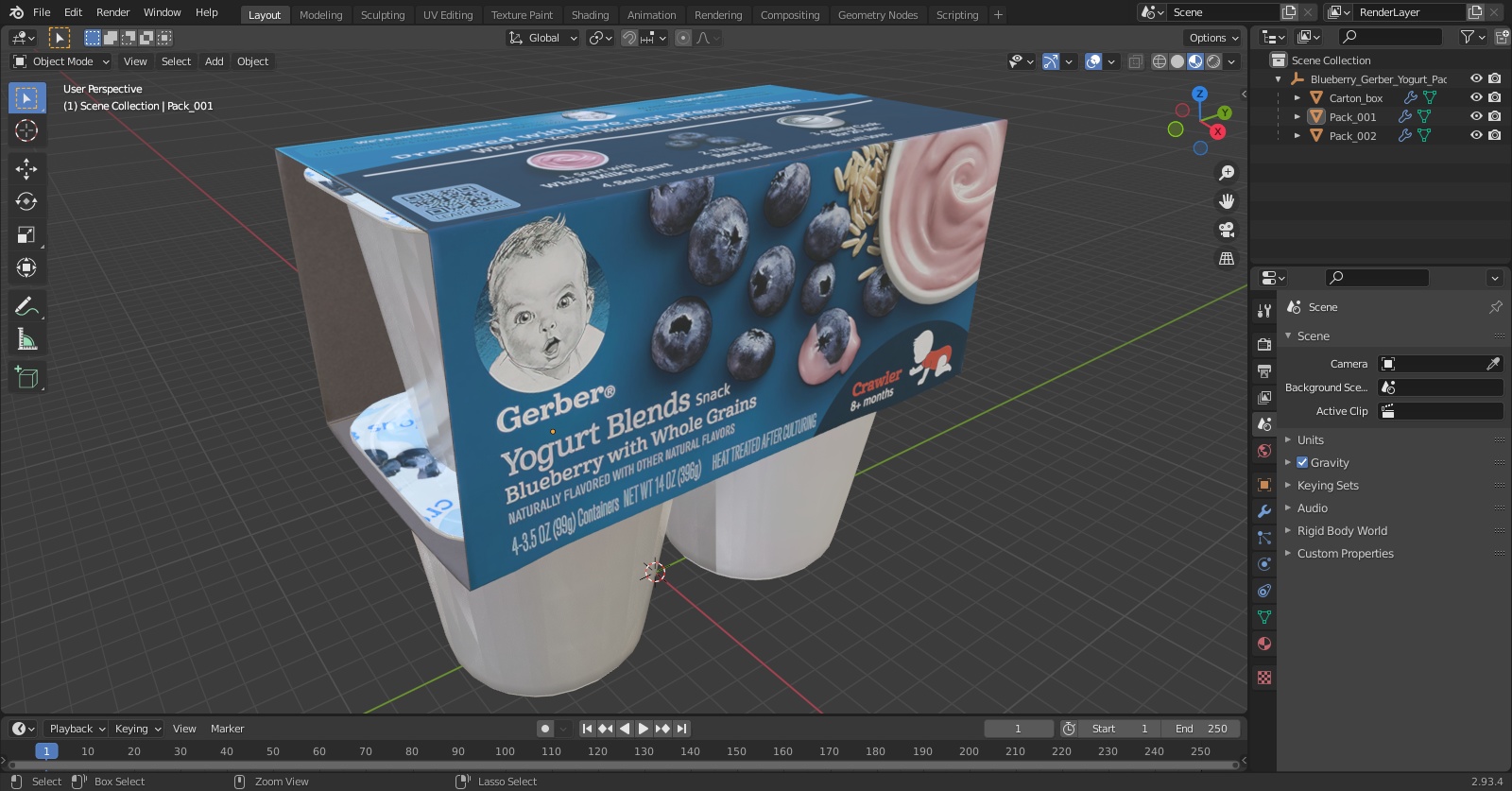The image size is (1512, 791).
Task: Toggle snapping magnet icon
Action: (628, 38)
